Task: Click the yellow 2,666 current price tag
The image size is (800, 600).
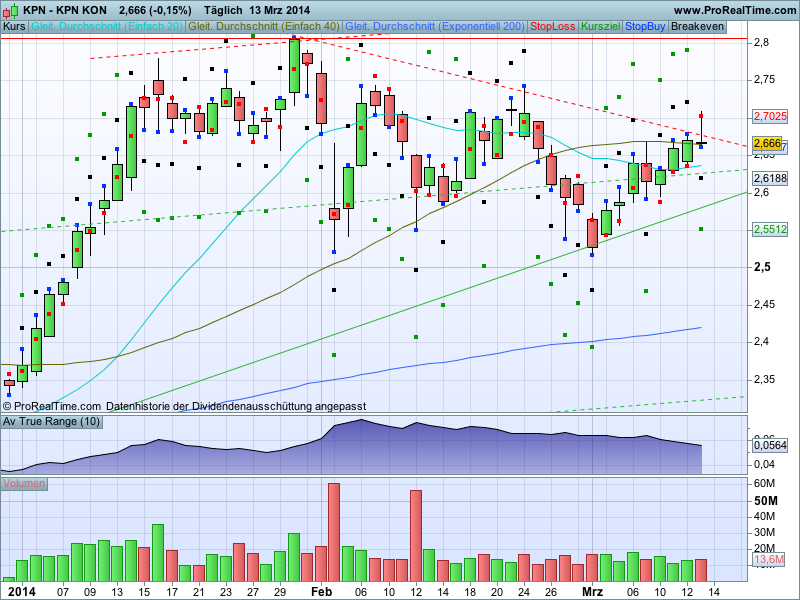Action: pyautogui.click(x=767, y=143)
